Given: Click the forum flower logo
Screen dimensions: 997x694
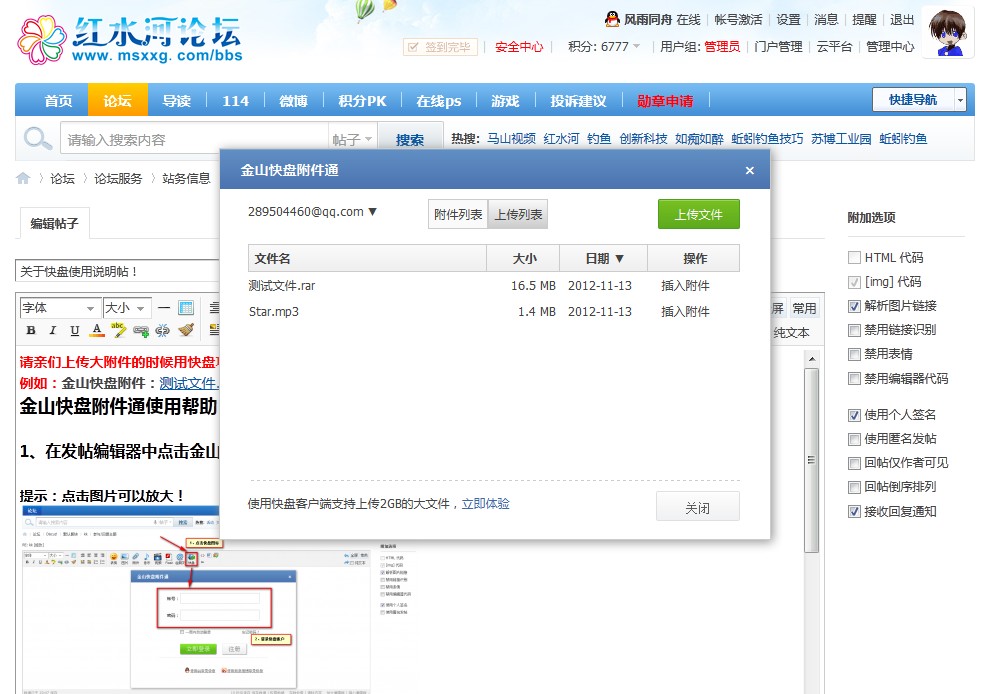Looking at the screenshot, I should [41, 39].
